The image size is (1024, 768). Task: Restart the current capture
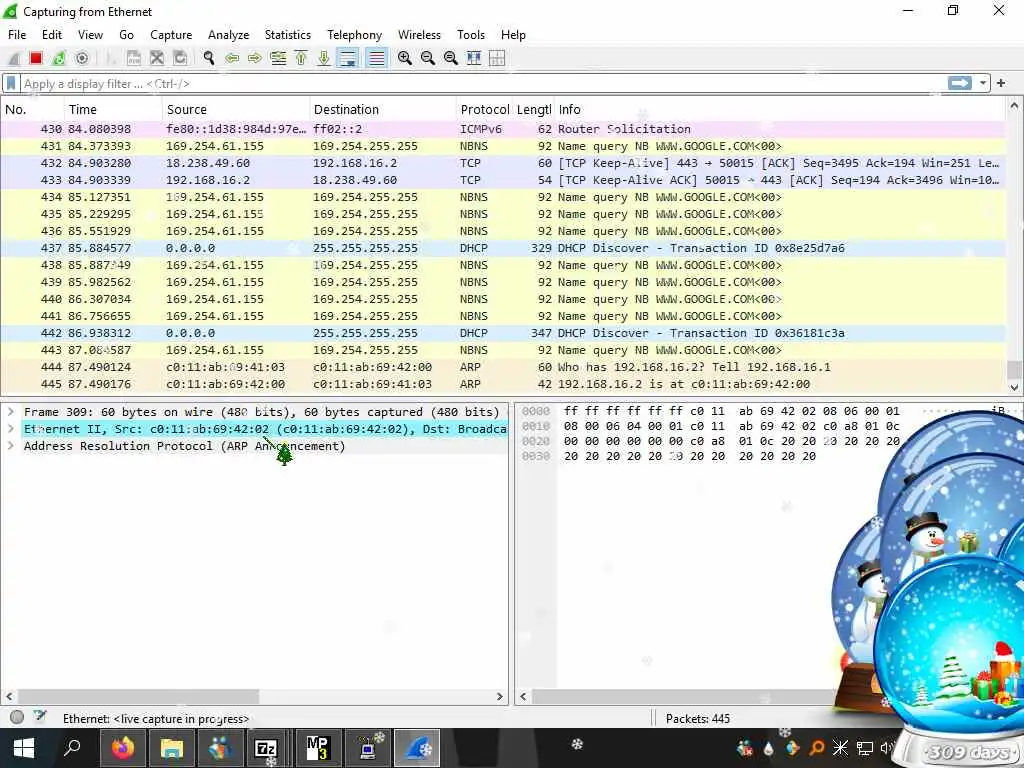[x=59, y=58]
